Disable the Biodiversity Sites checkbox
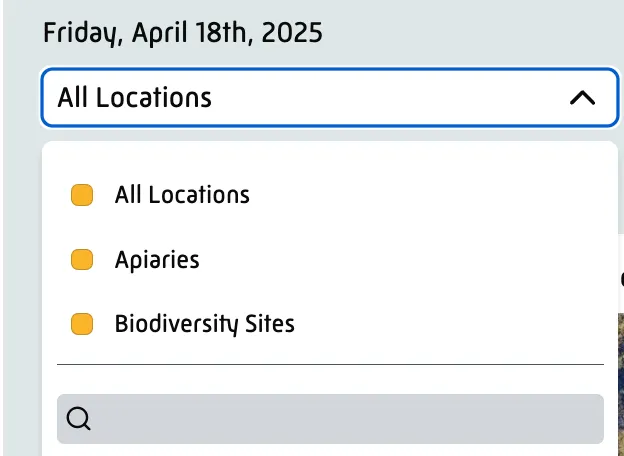 click(x=82, y=324)
